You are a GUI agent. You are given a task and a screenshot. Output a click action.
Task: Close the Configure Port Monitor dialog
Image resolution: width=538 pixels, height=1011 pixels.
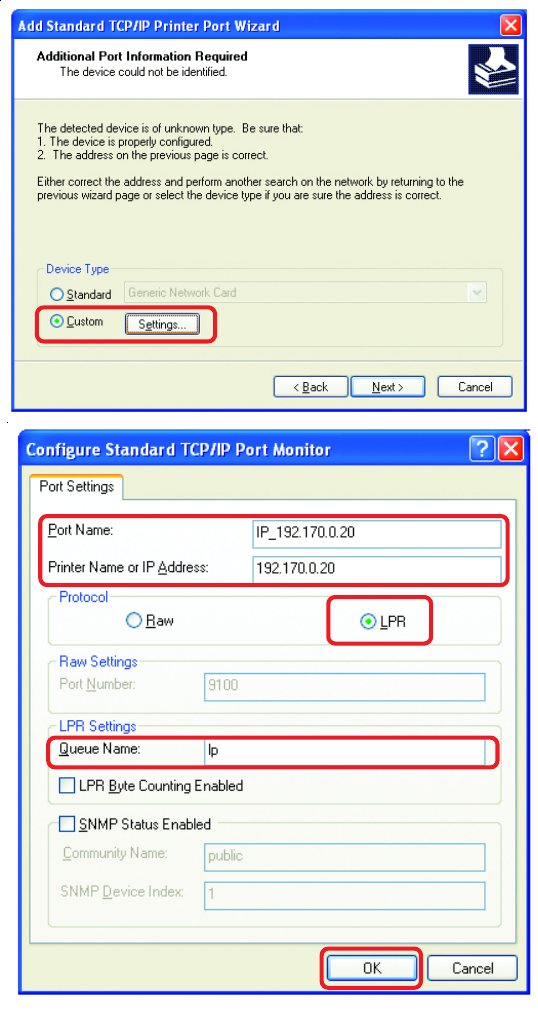pyautogui.click(x=512, y=449)
